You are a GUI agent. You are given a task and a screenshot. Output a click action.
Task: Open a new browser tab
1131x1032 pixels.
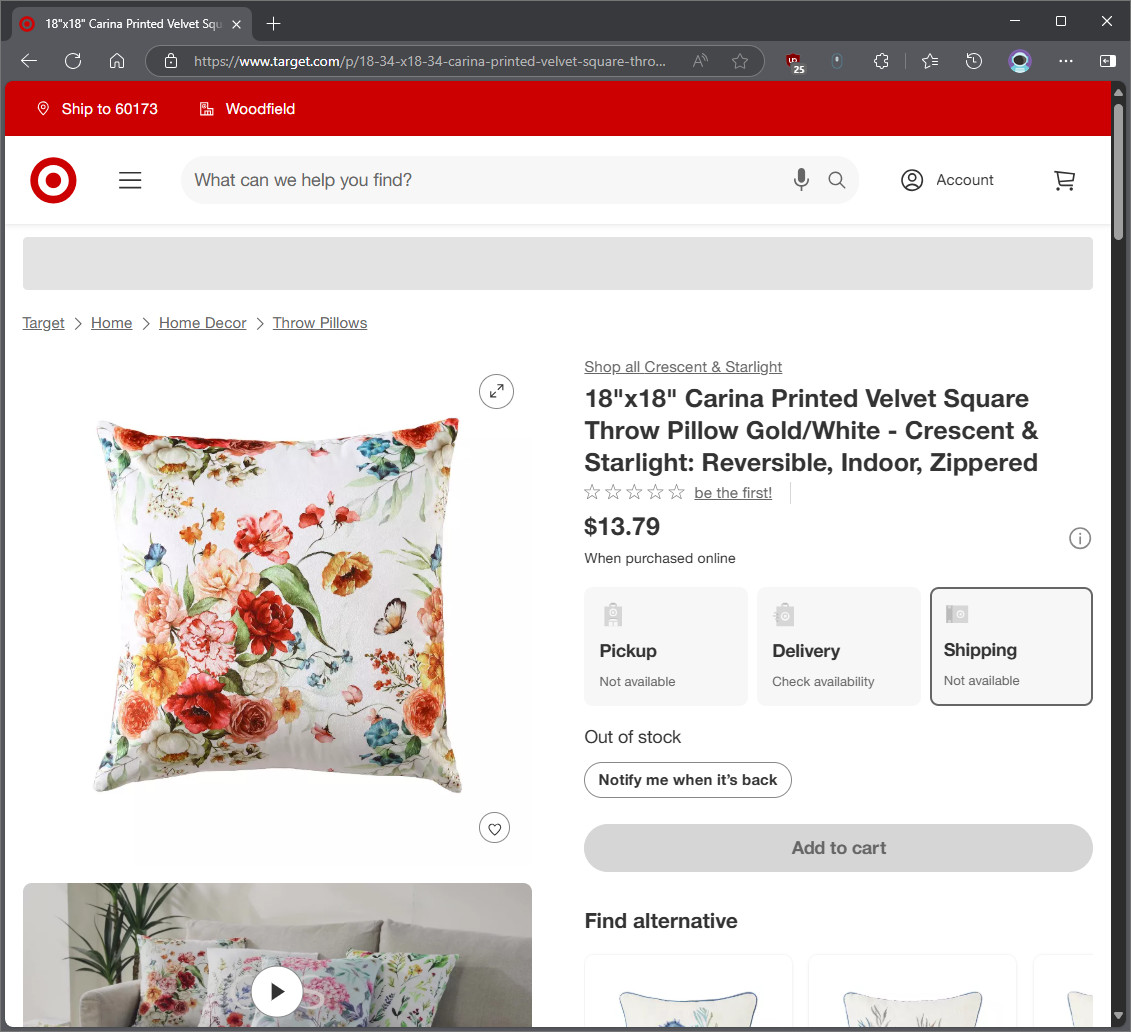click(x=273, y=24)
